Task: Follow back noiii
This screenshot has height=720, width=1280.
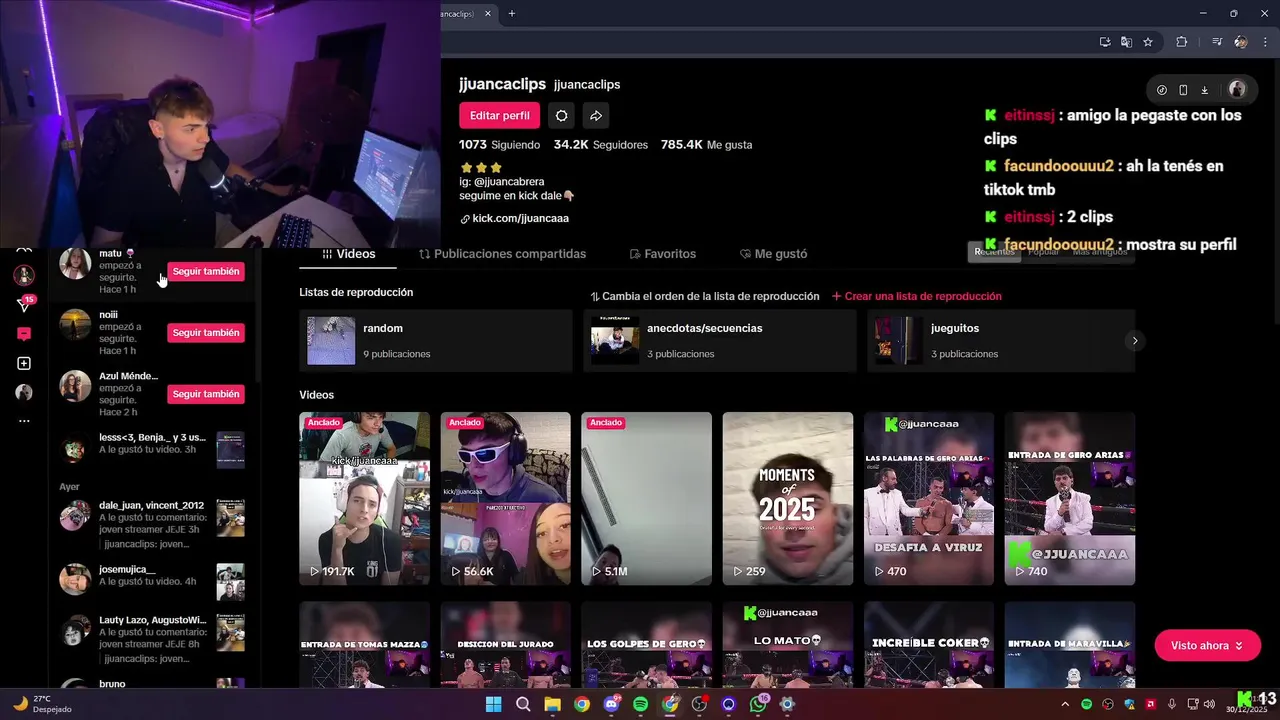Action: [x=205, y=333]
